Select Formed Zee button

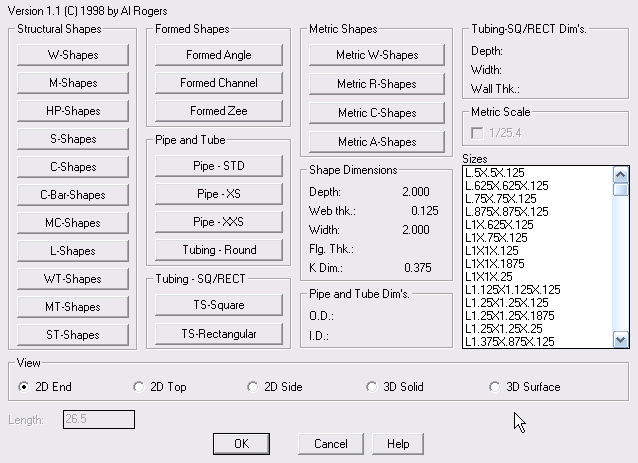coord(218,111)
